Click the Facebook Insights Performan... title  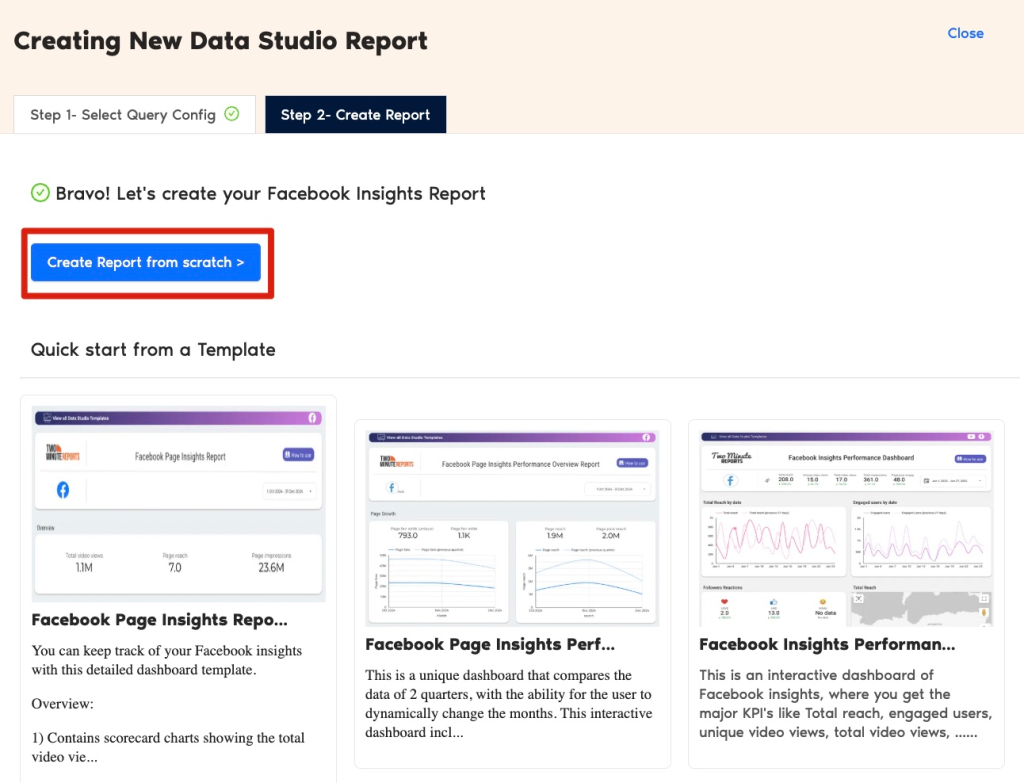827,645
